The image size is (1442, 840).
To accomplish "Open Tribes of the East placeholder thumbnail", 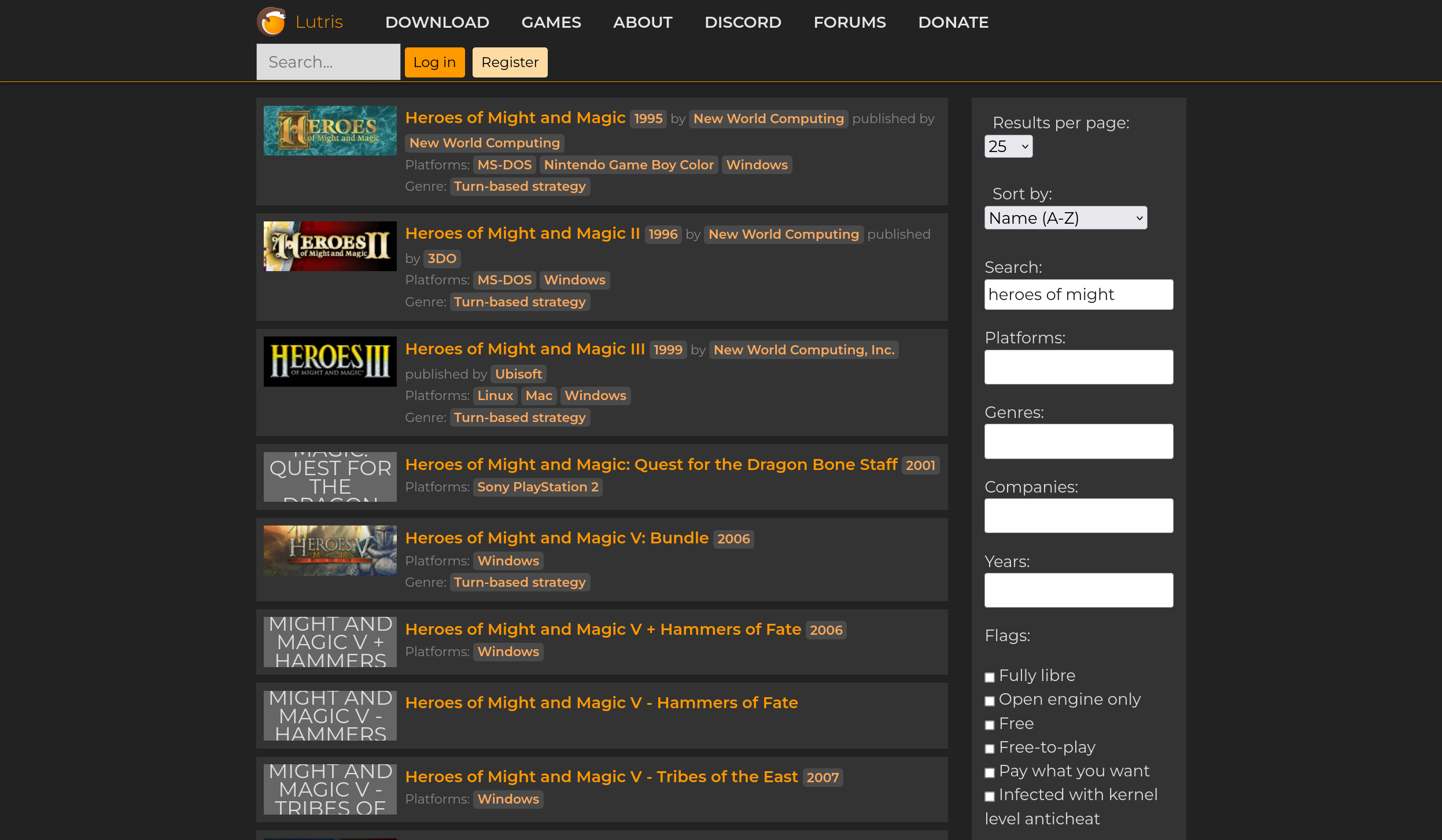I will click(330, 789).
